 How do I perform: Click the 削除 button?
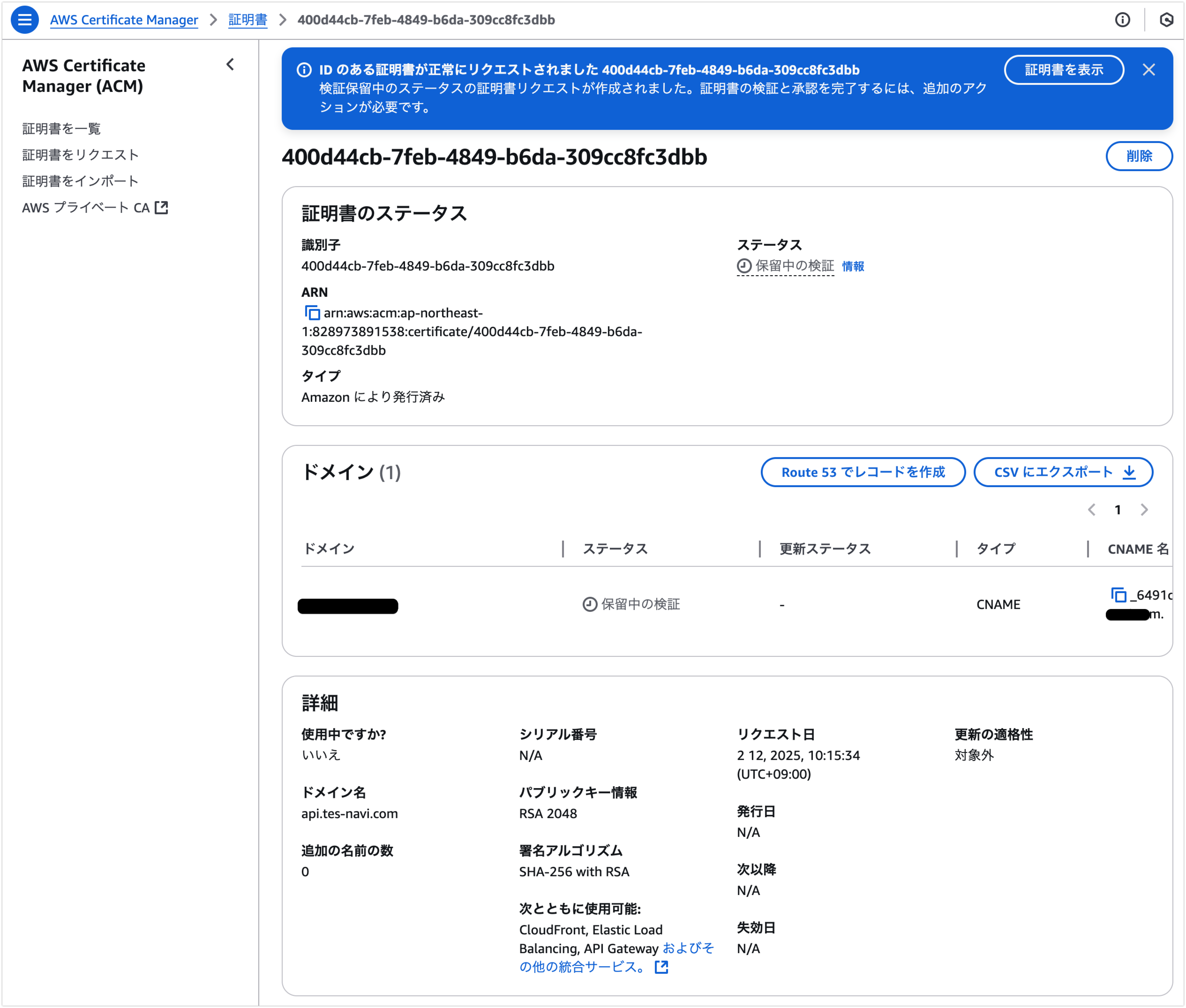click(x=1139, y=156)
